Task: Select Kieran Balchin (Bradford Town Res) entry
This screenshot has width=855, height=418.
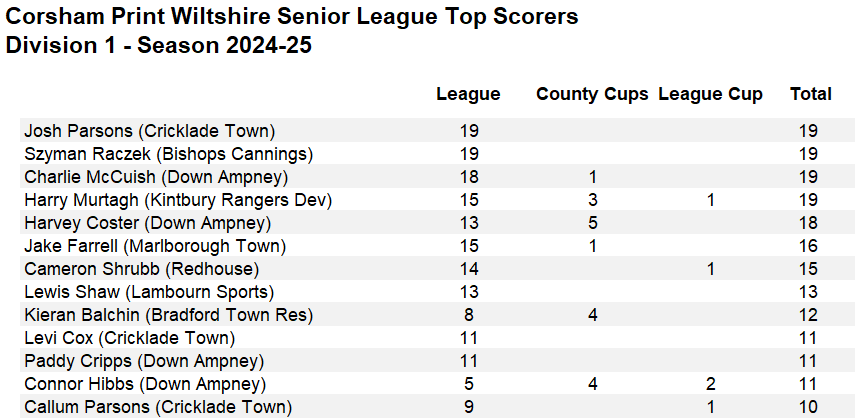Action: (169, 315)
